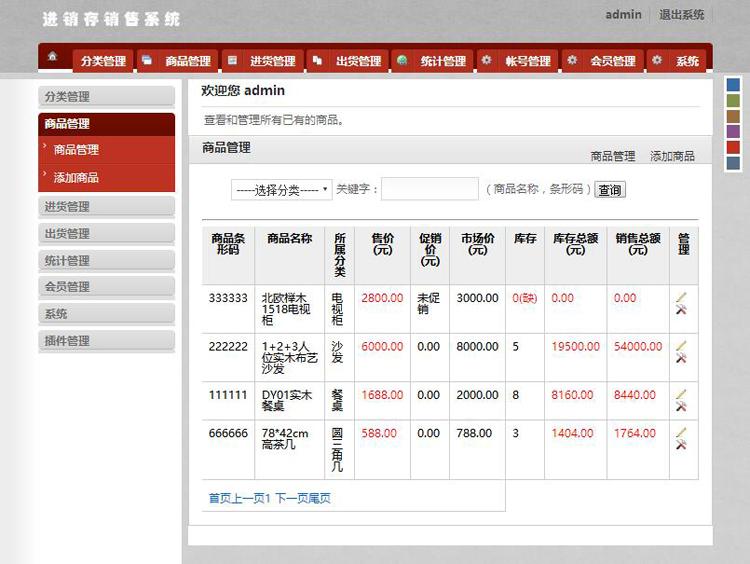Open the 选择分类 category dropdown

click(x=281, y=190)
